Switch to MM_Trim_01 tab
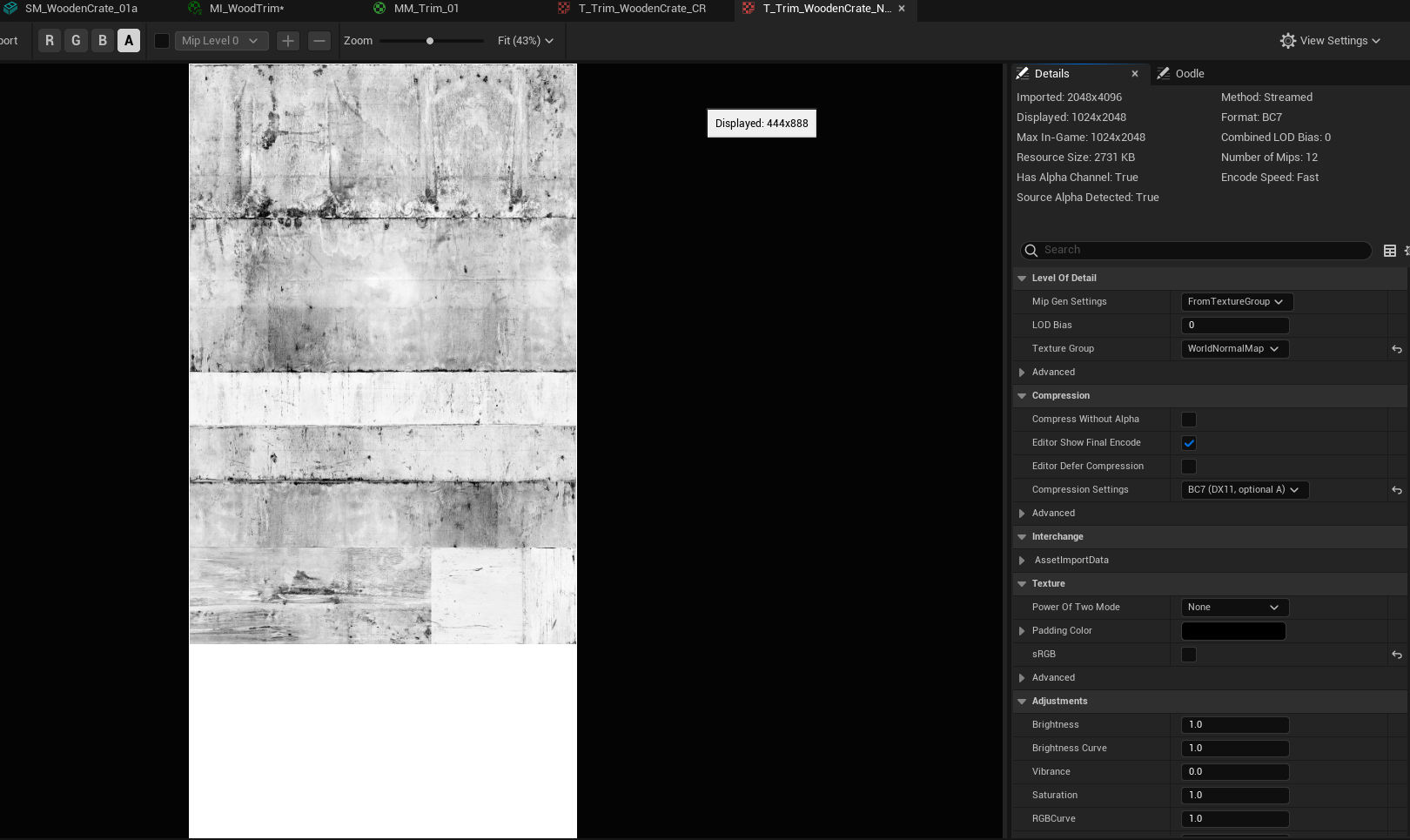Viewport: 1410px width, 840px height. [x=426, y=9]
